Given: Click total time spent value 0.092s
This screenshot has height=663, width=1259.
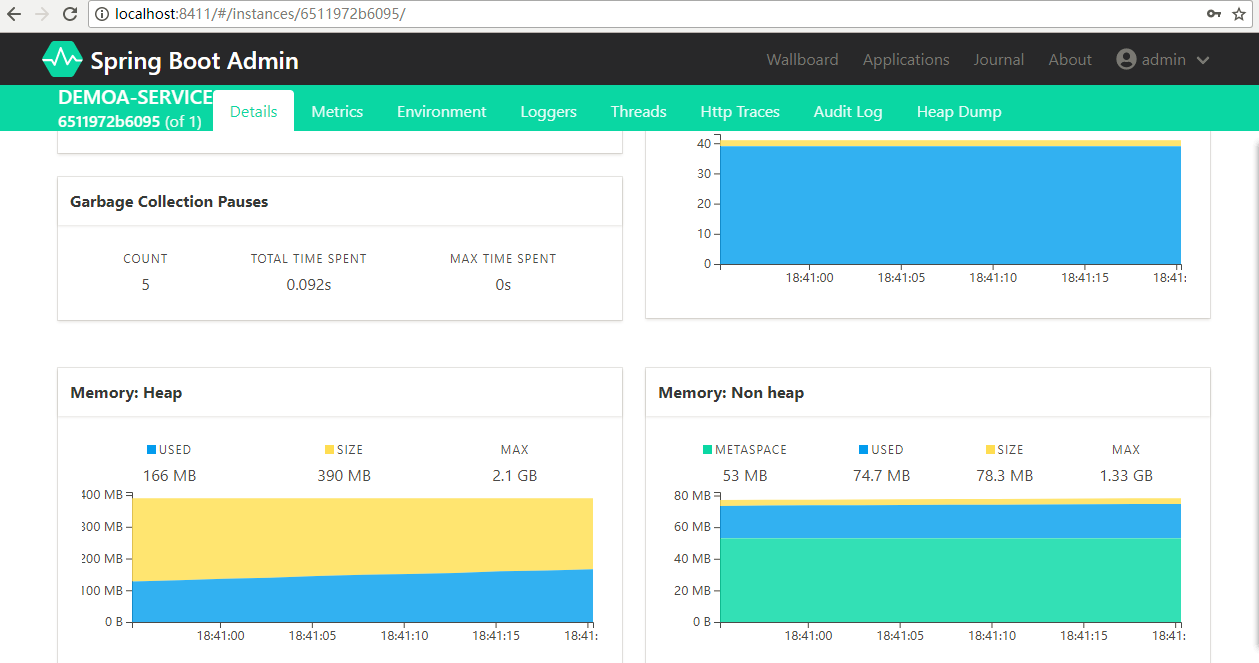Looking at the screenshot, I should click(309, 285).
